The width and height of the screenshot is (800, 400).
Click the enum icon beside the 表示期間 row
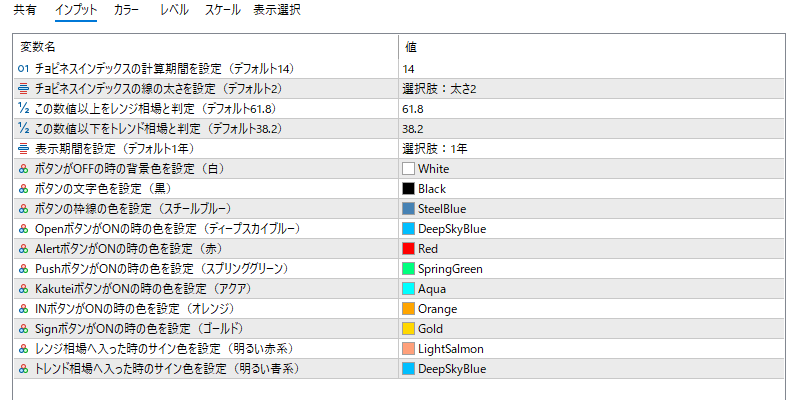click(x=23, y=149)
